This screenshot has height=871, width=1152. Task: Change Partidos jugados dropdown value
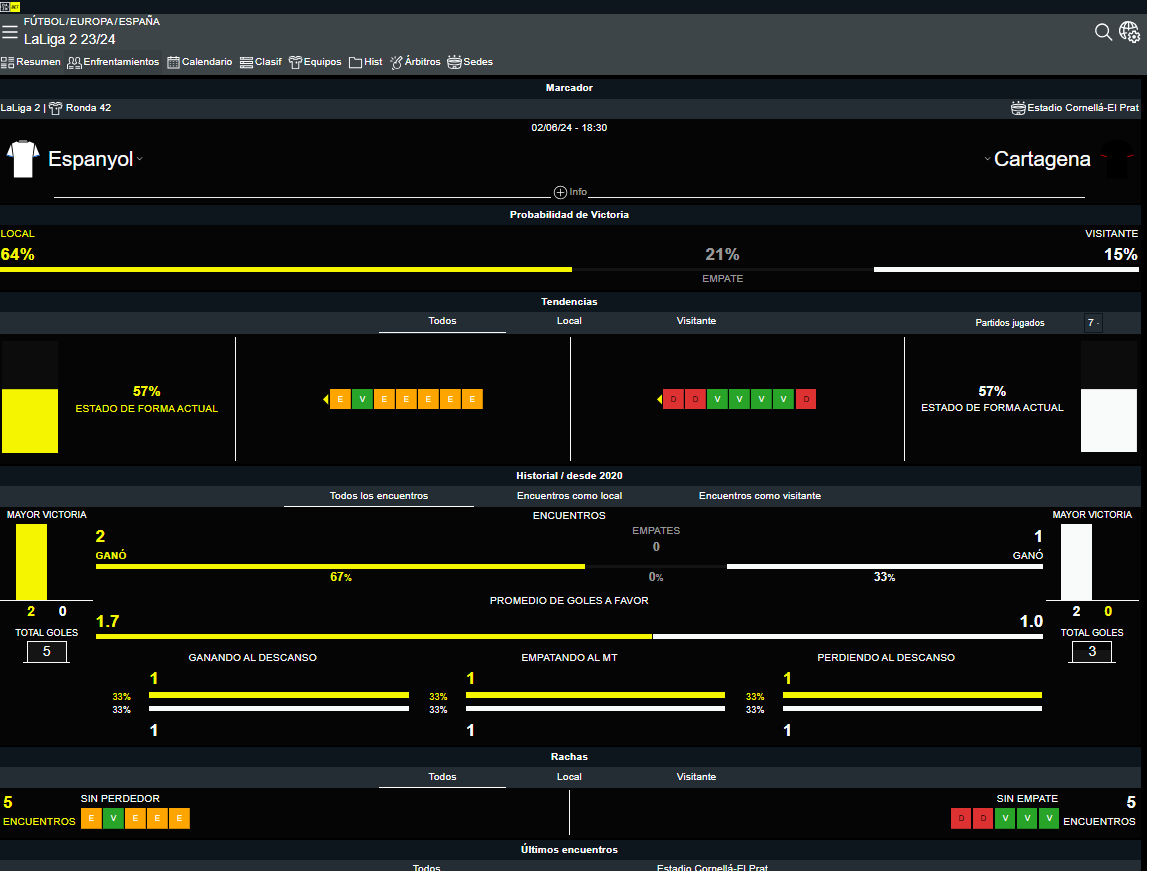(1093, 323)
